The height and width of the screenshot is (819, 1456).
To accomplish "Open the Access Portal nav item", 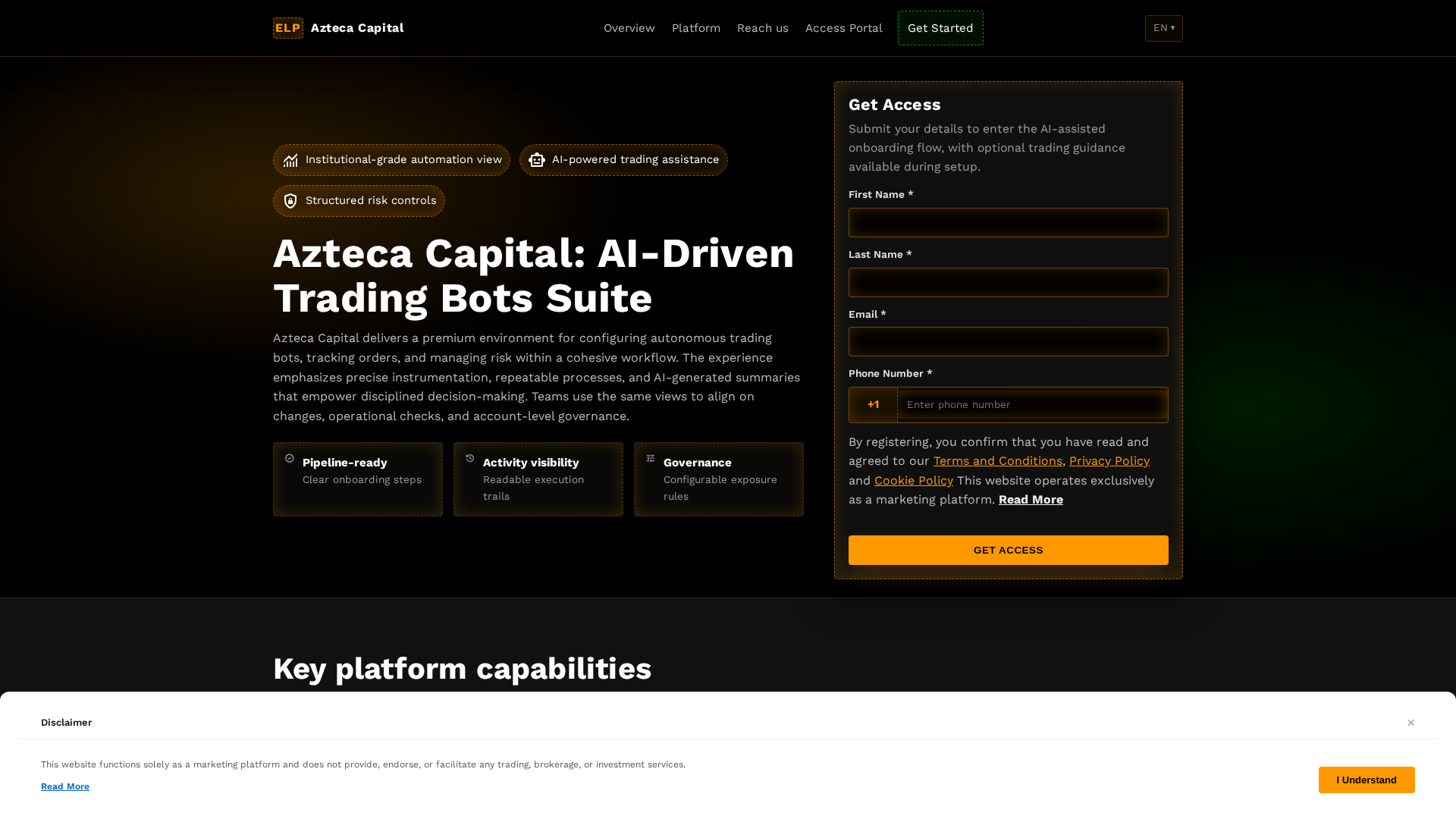I will click(844, 28).
